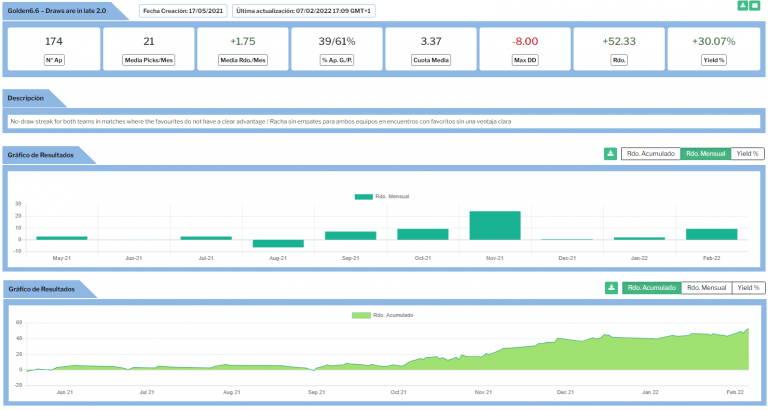Click the envelope icon in the top-right corner
The width and height of the screenshot is (768, 410).
pyautogui.click(x=755, y=6)
